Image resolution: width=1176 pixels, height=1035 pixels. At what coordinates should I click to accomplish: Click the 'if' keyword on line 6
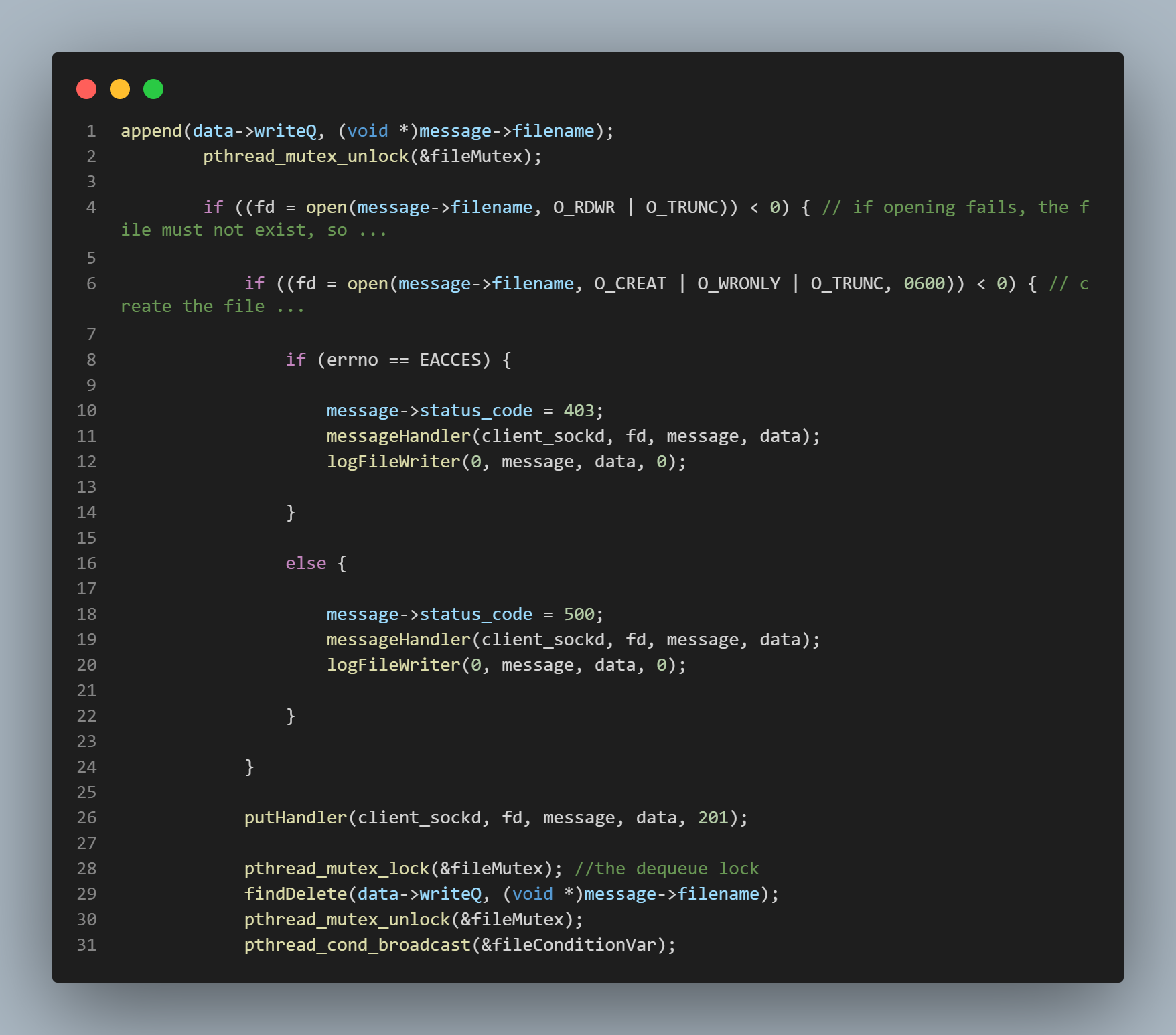click(x=254, y=283)
